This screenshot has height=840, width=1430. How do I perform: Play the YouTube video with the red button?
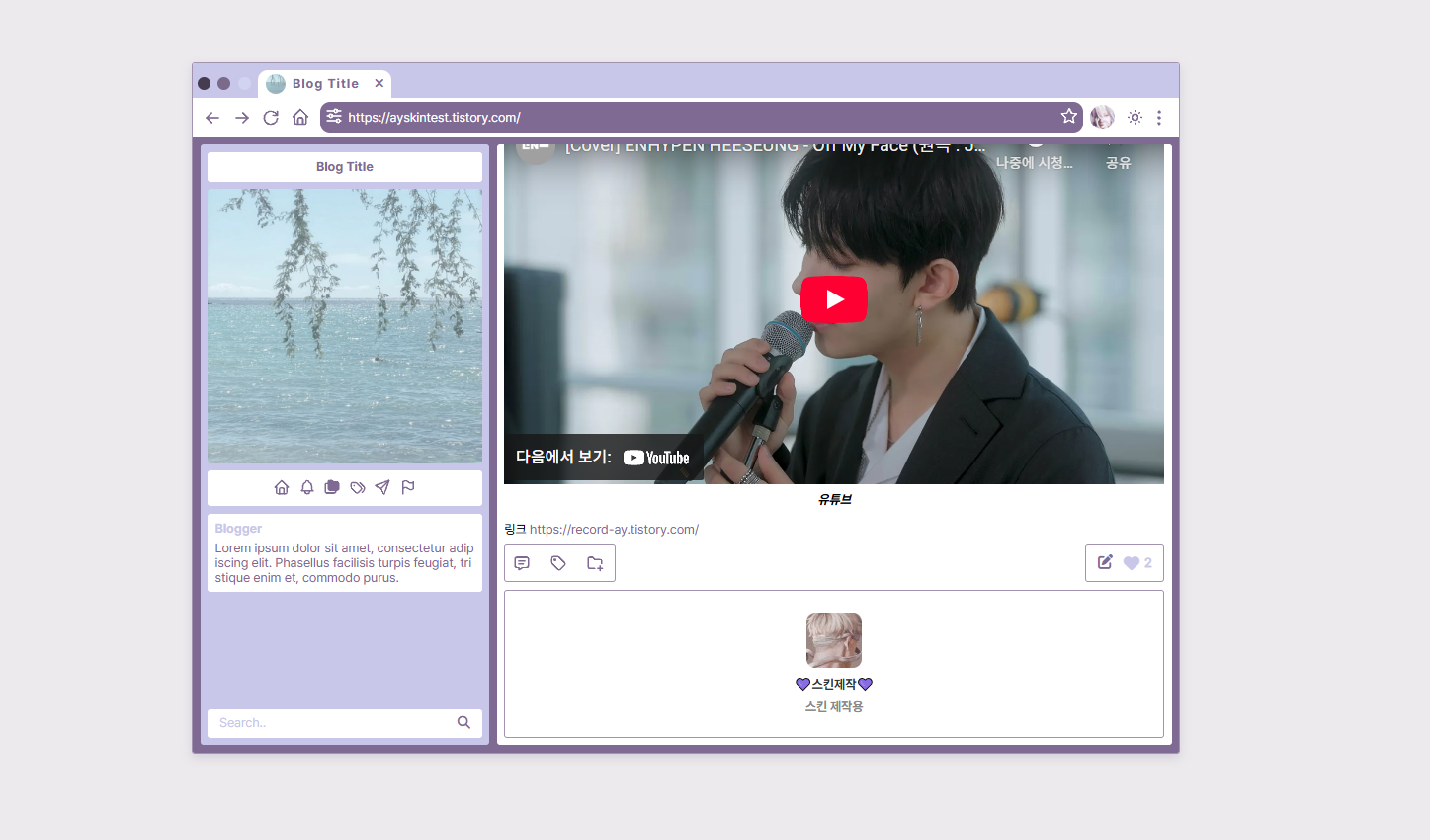tap(834, 299)
